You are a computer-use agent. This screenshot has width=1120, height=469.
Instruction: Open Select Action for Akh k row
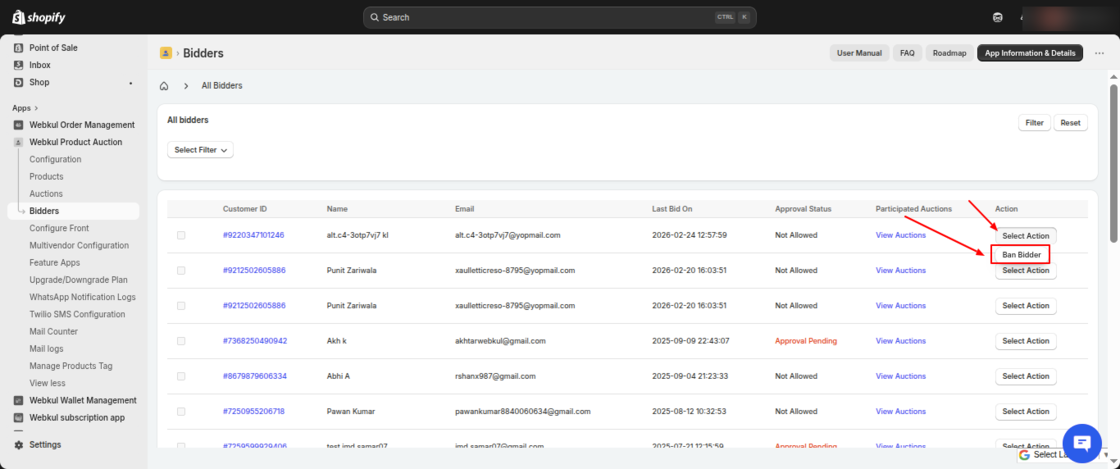[x=1026, y=341]
